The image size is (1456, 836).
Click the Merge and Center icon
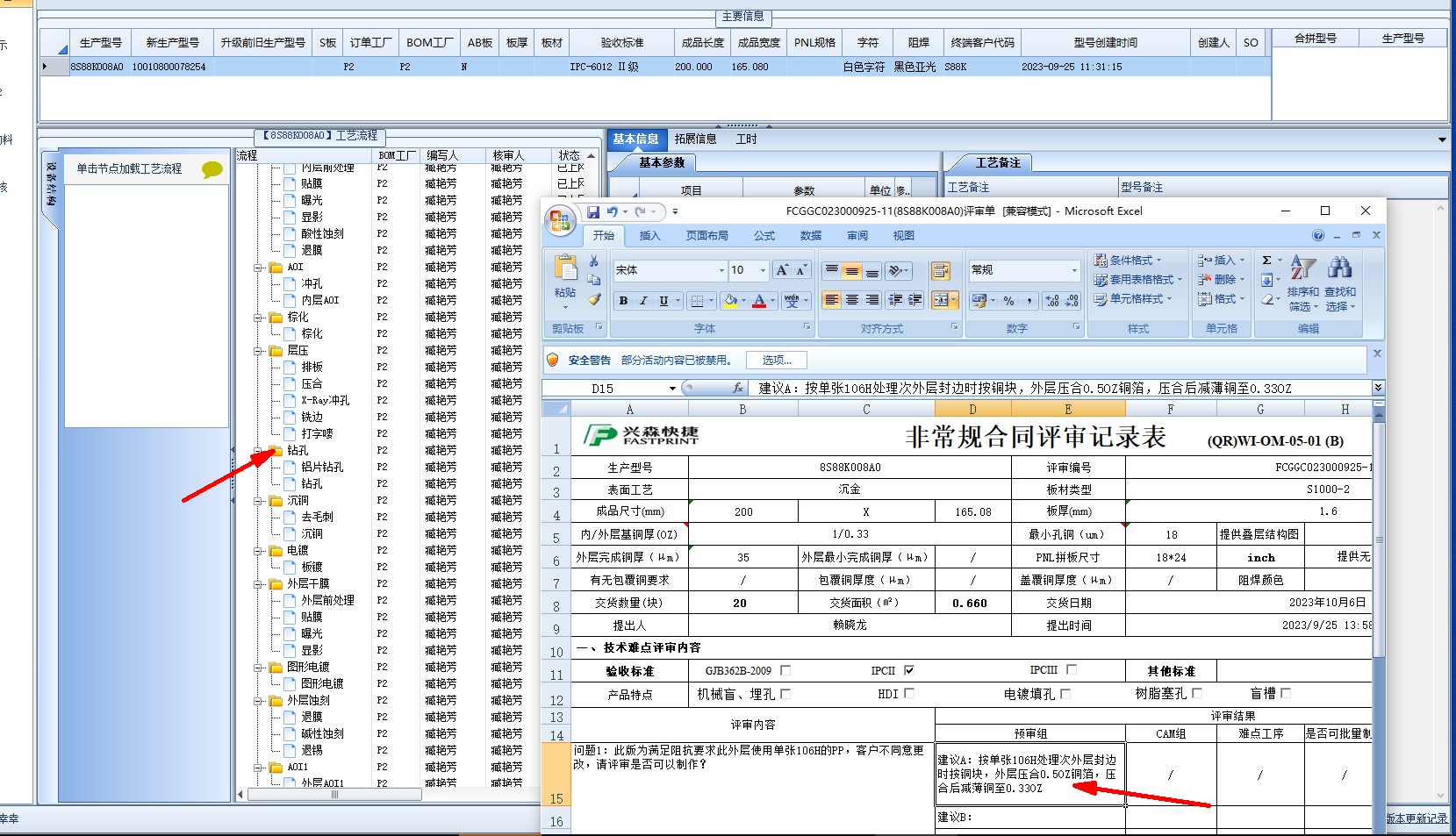(x=940, y=300)
